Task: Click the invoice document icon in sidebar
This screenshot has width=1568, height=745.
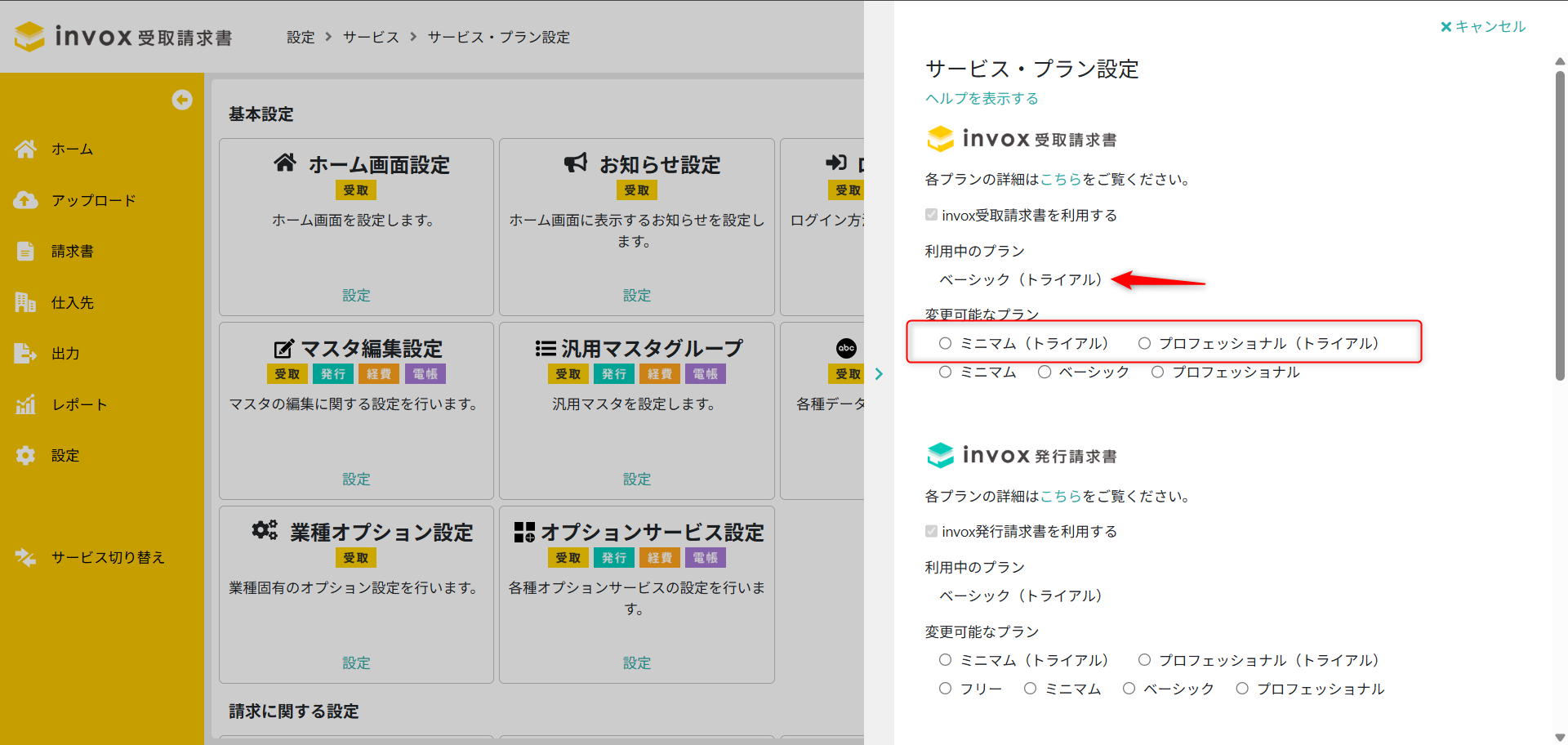Action: (x=25, y=252)
